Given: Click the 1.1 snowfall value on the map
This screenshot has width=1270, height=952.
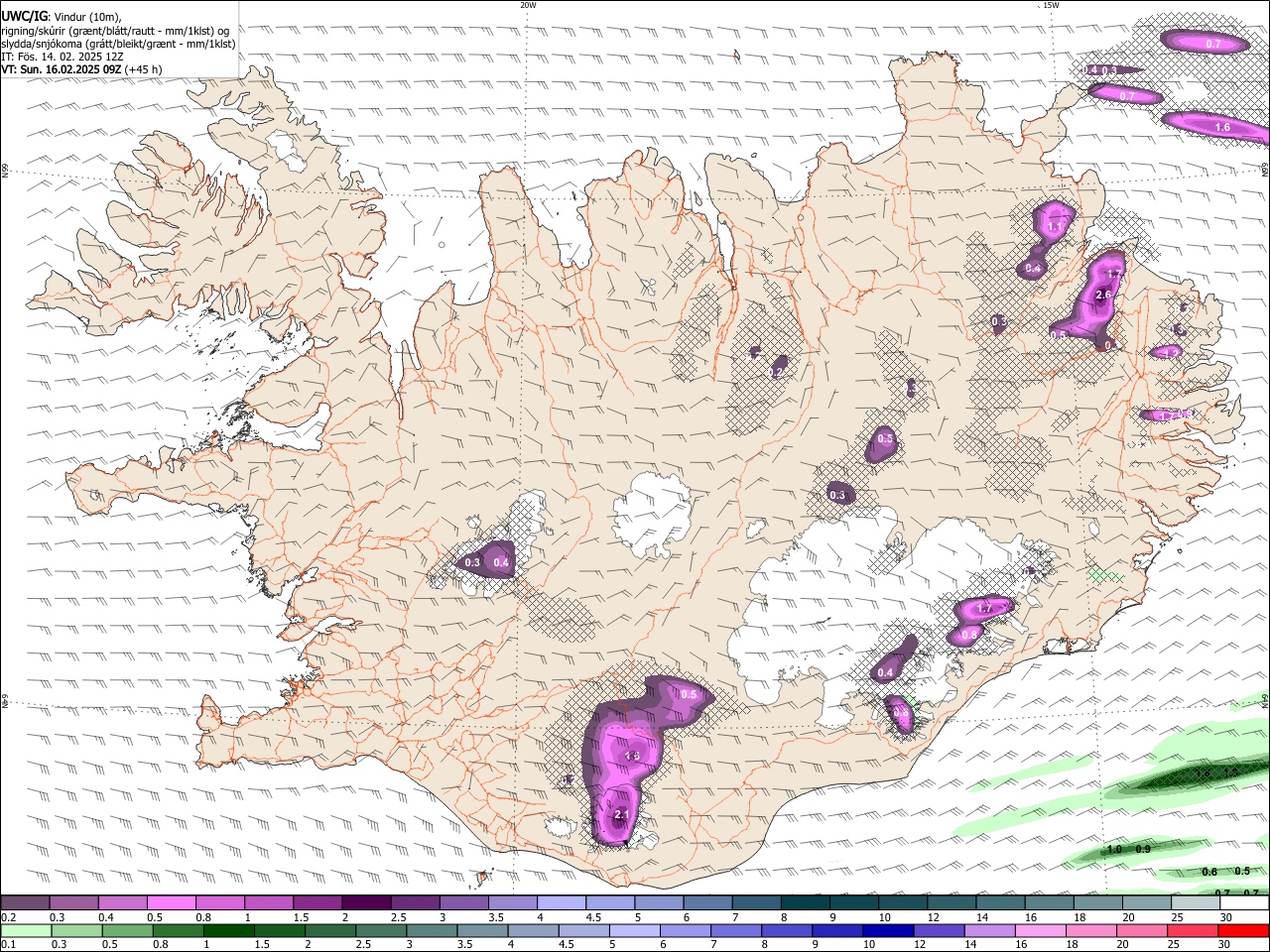Looking at the screenshot, I should coord(1055,227).
